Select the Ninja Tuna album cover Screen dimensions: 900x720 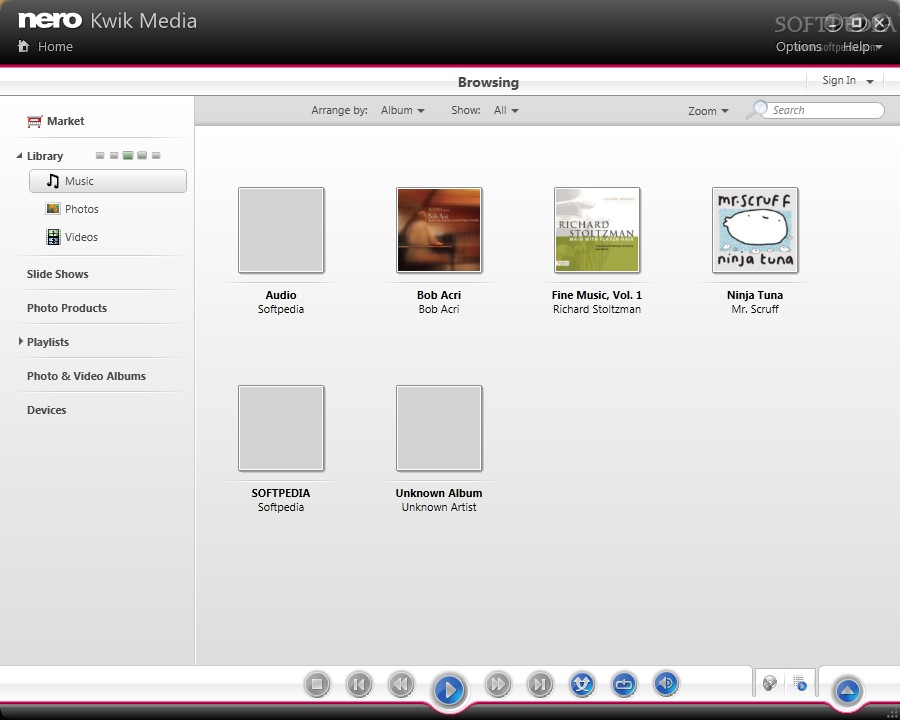[x=755, y=230]
